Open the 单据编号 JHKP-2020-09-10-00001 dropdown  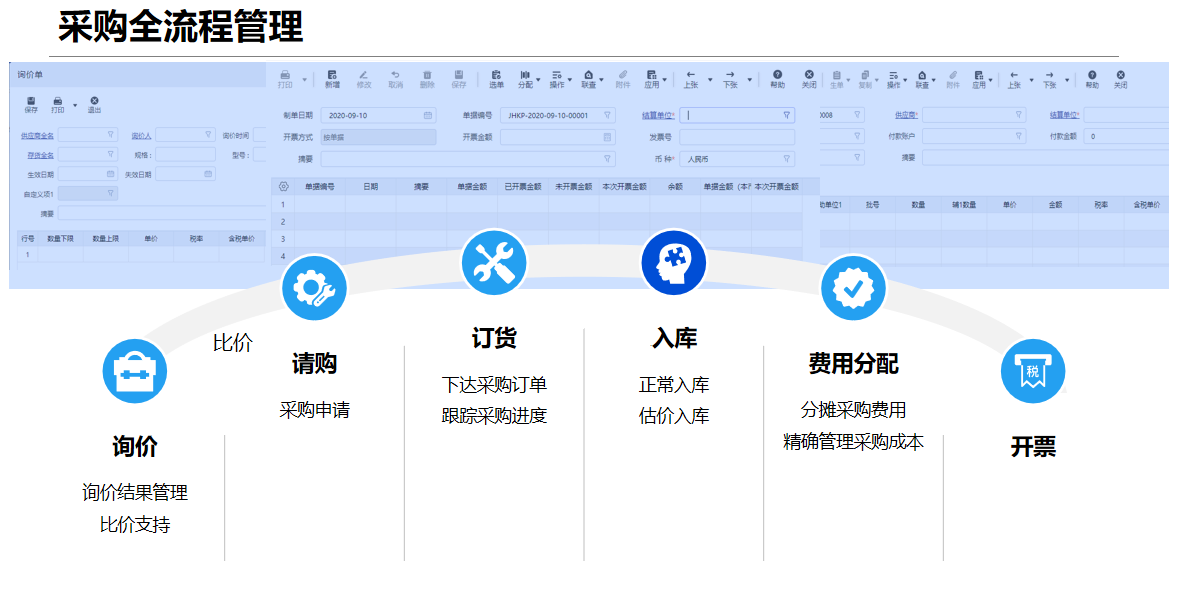click(x=608, y=116)
